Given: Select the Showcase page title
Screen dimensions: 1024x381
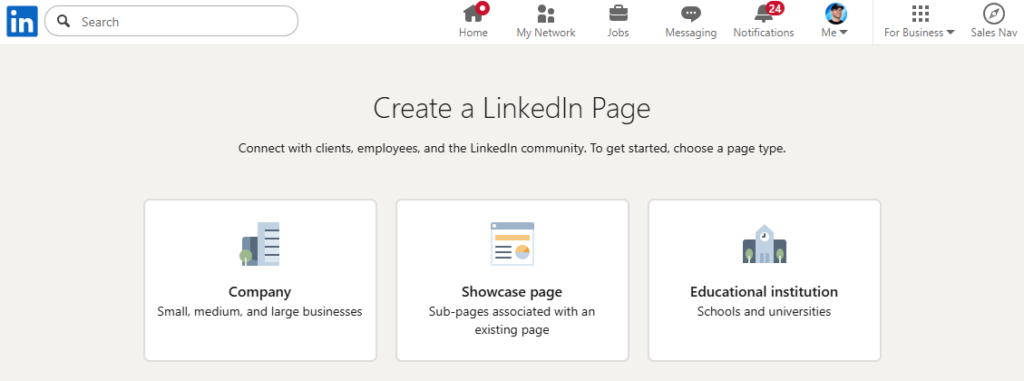Looking at the screenshot, I should (512, 291).
